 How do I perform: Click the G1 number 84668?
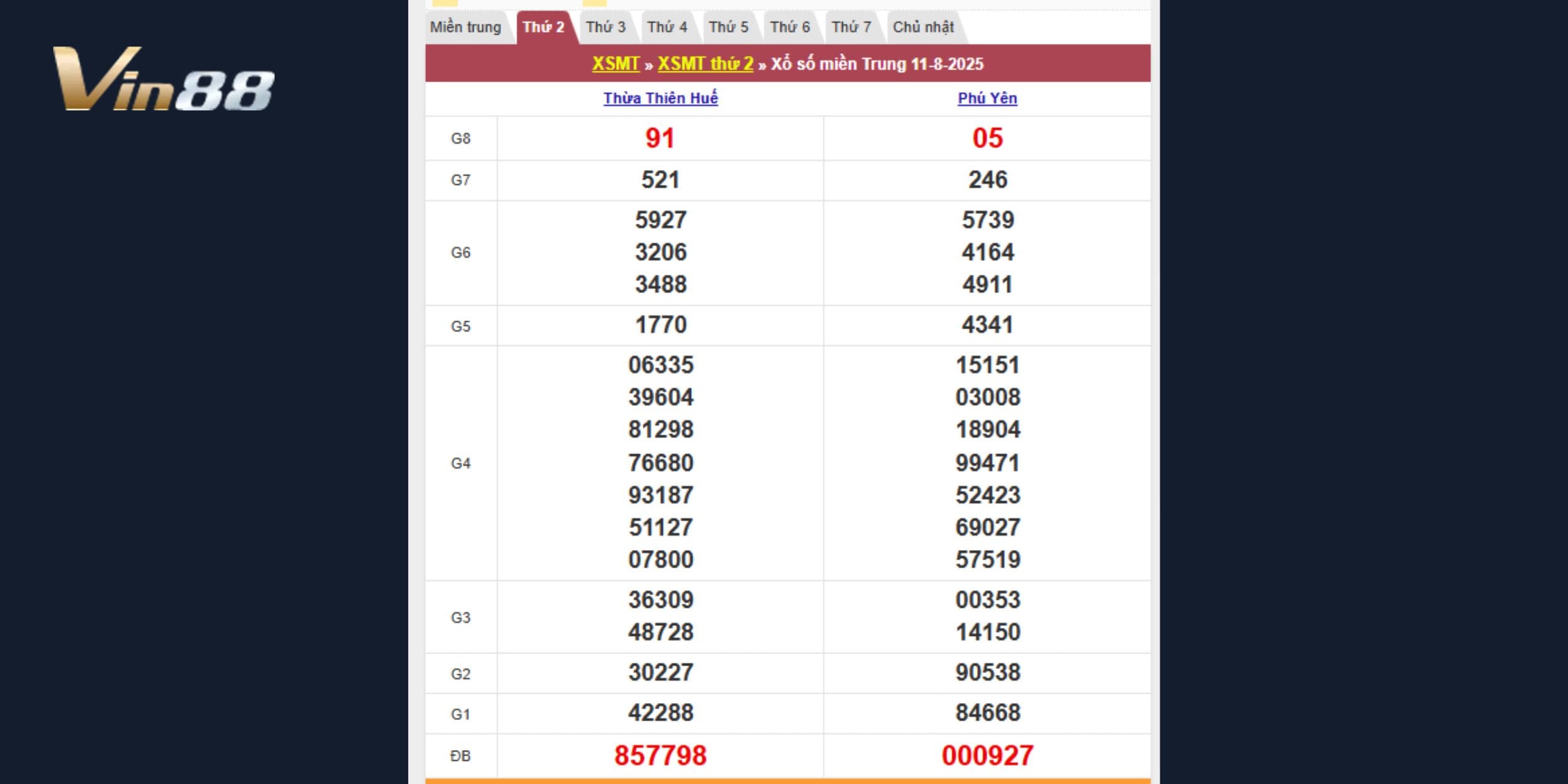coord(988,713)
